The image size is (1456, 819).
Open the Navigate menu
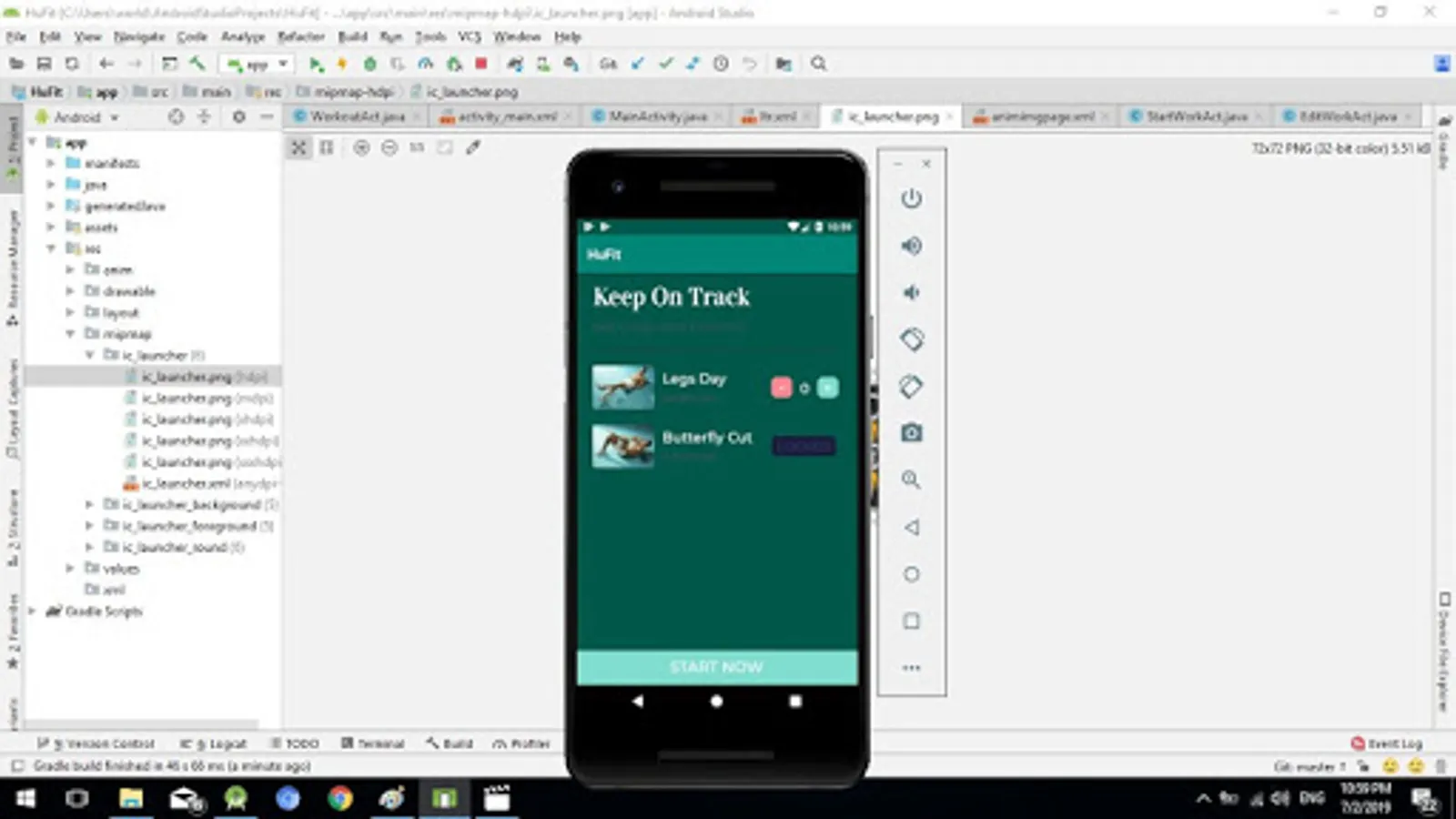pos(138,36)
